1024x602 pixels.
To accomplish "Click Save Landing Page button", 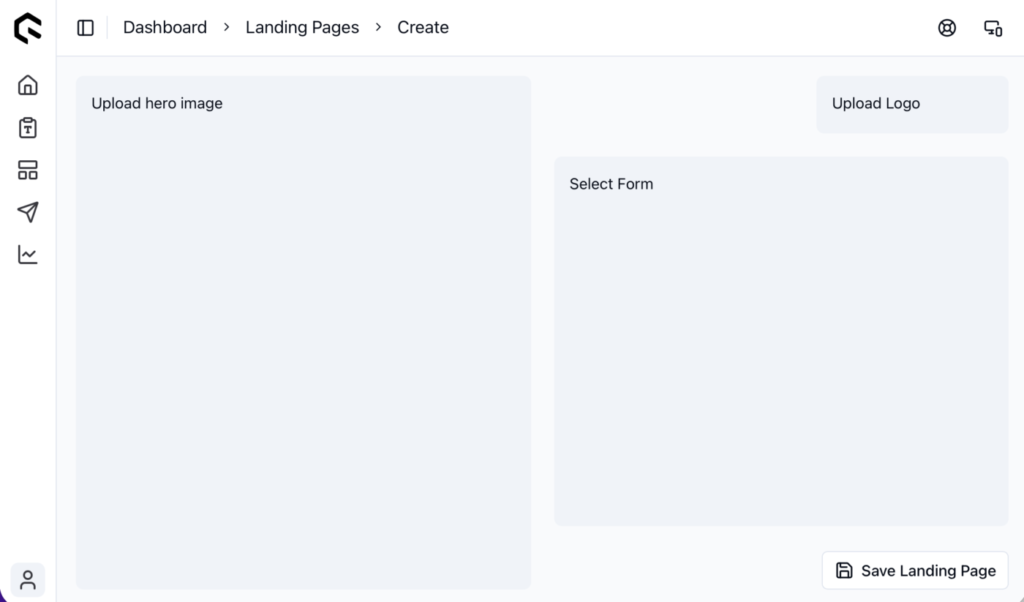I will click(x=915, y=571).
